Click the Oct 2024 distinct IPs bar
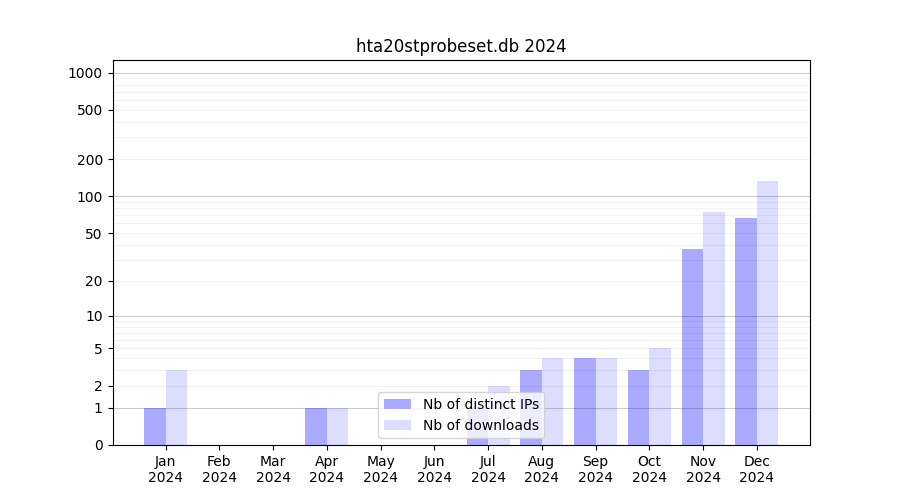This screenshot has width=900, height=500. tap(638, 407)
